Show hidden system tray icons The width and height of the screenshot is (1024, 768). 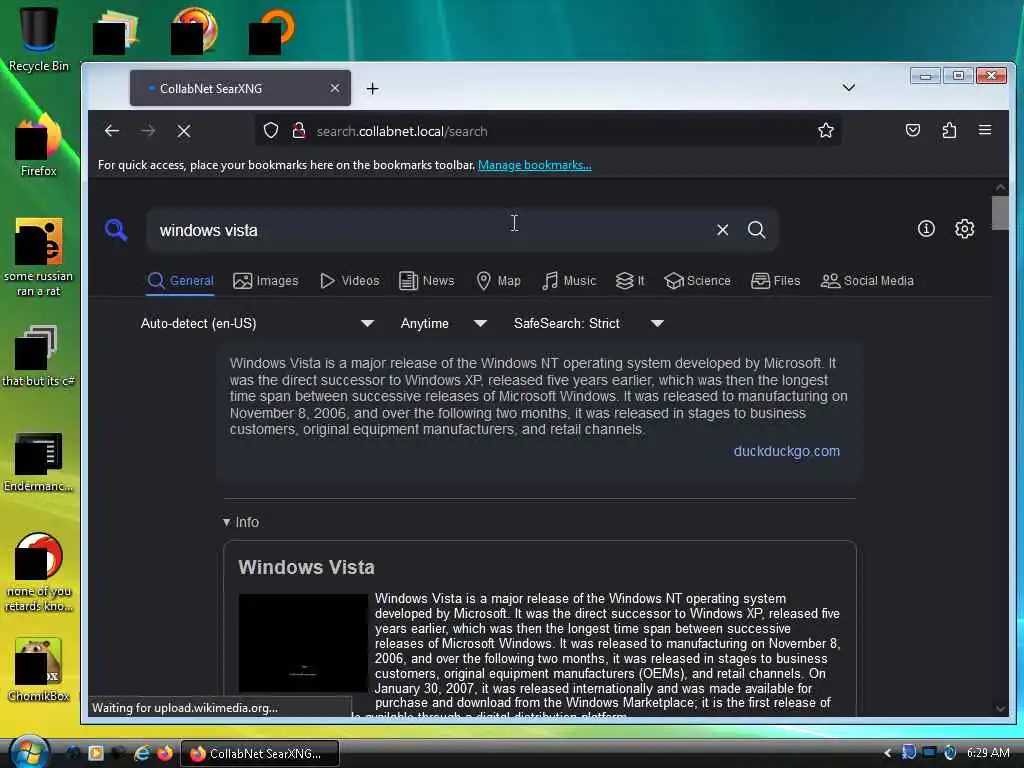(888, 753)
